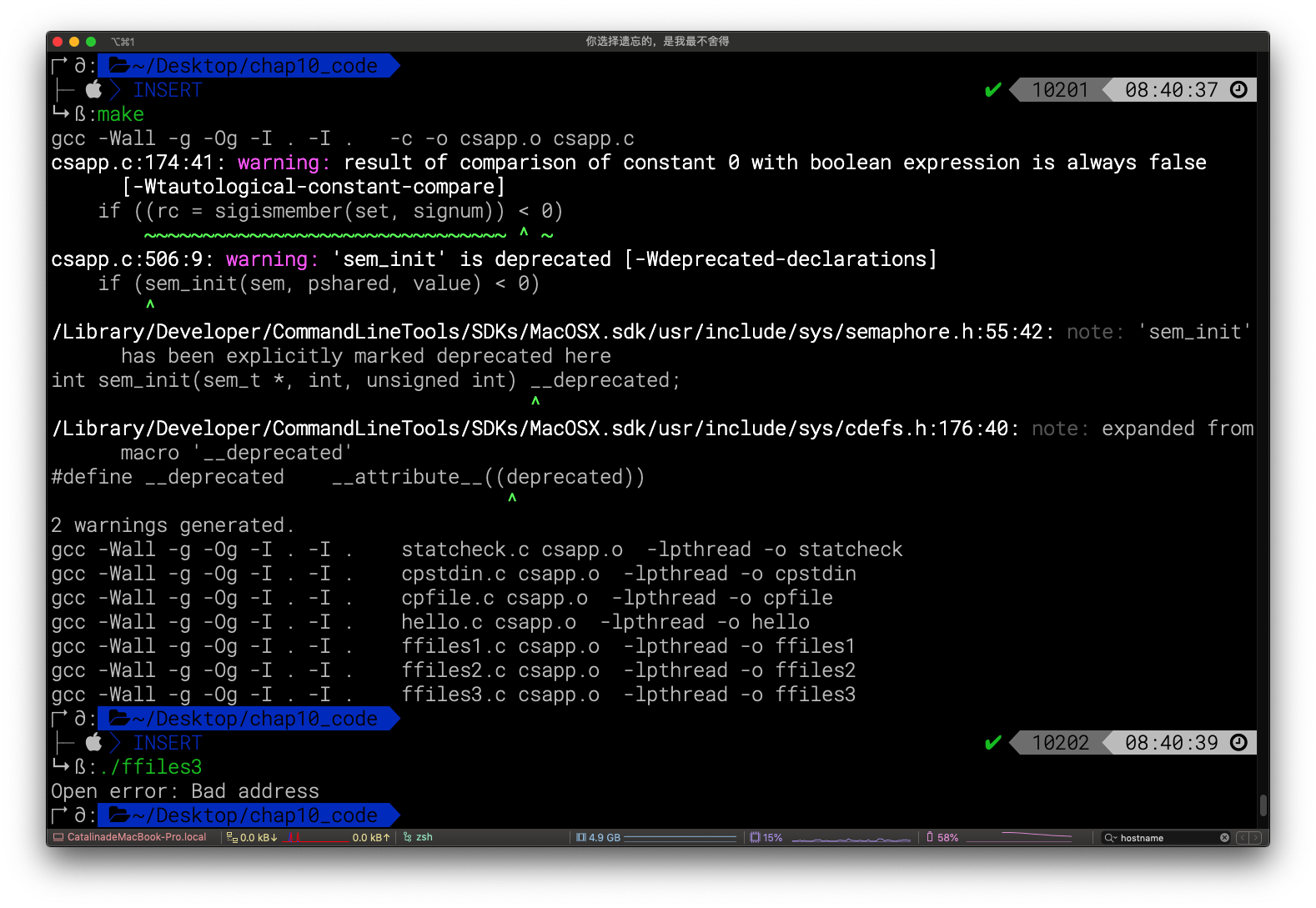Click the terminal's vertical scrollbar thumb
The height and width of the screenshot is (908, 1316).
(x=1263, y=805)
